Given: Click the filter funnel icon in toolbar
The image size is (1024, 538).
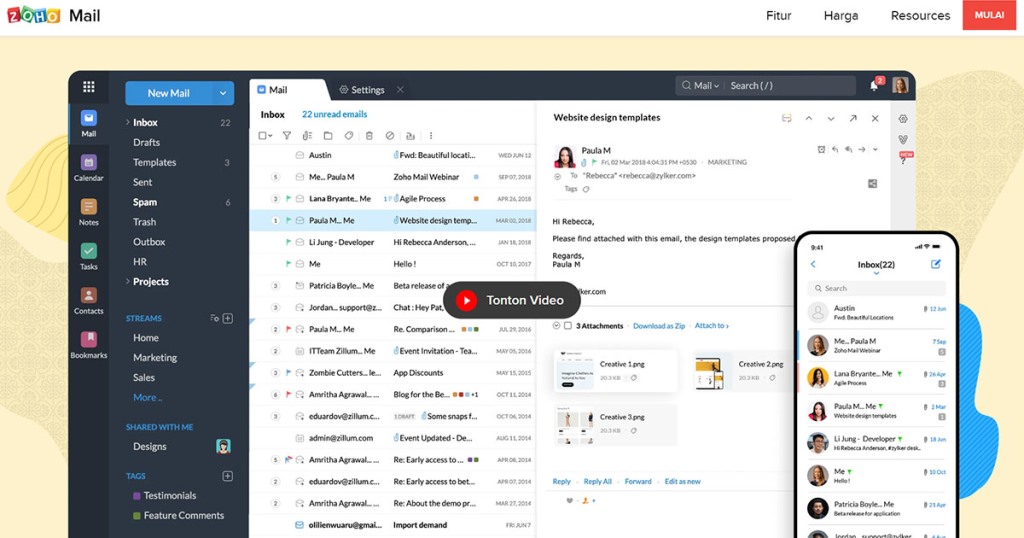Looking at the screenshot, I should point(287,136).
